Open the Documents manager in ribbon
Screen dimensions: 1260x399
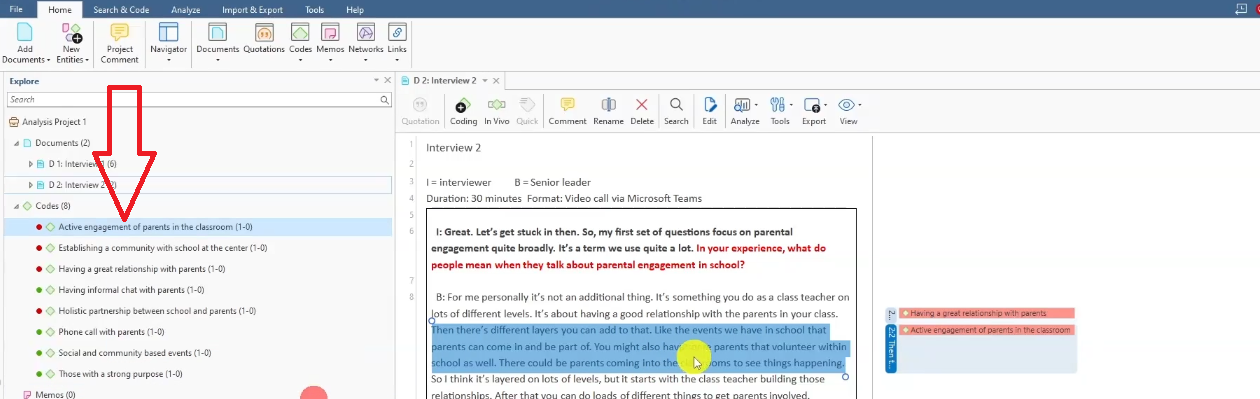217,44
